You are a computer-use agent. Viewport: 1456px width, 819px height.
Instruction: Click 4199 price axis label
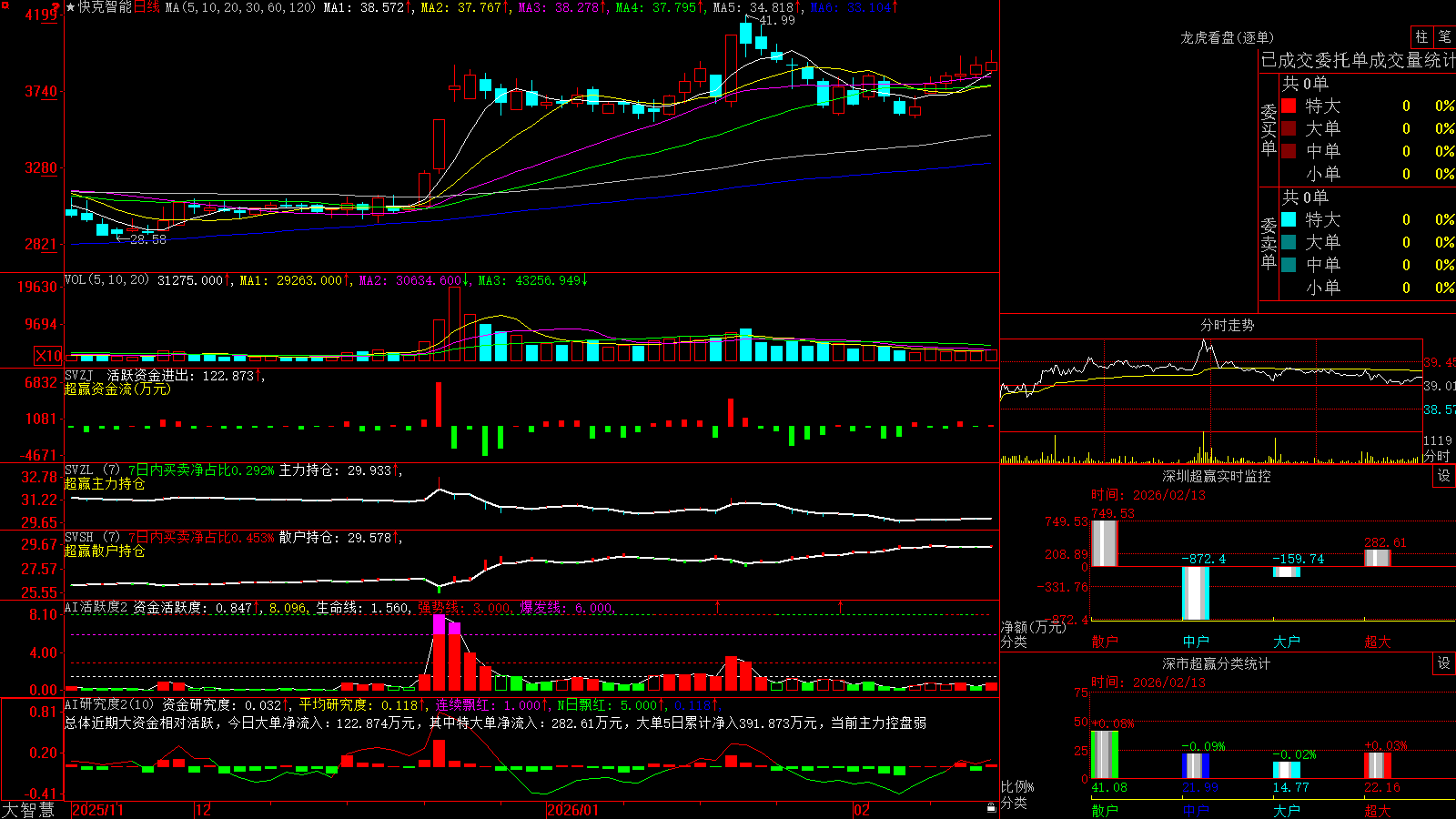(42, 15)
